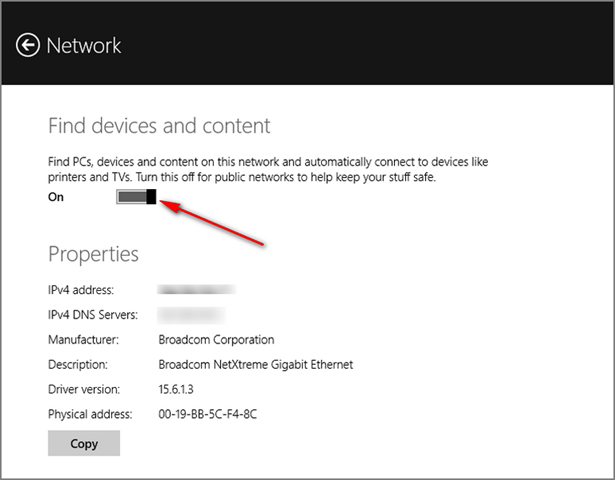Click the back arrow icon
This screenshot has height=480, width=615.
28,45
